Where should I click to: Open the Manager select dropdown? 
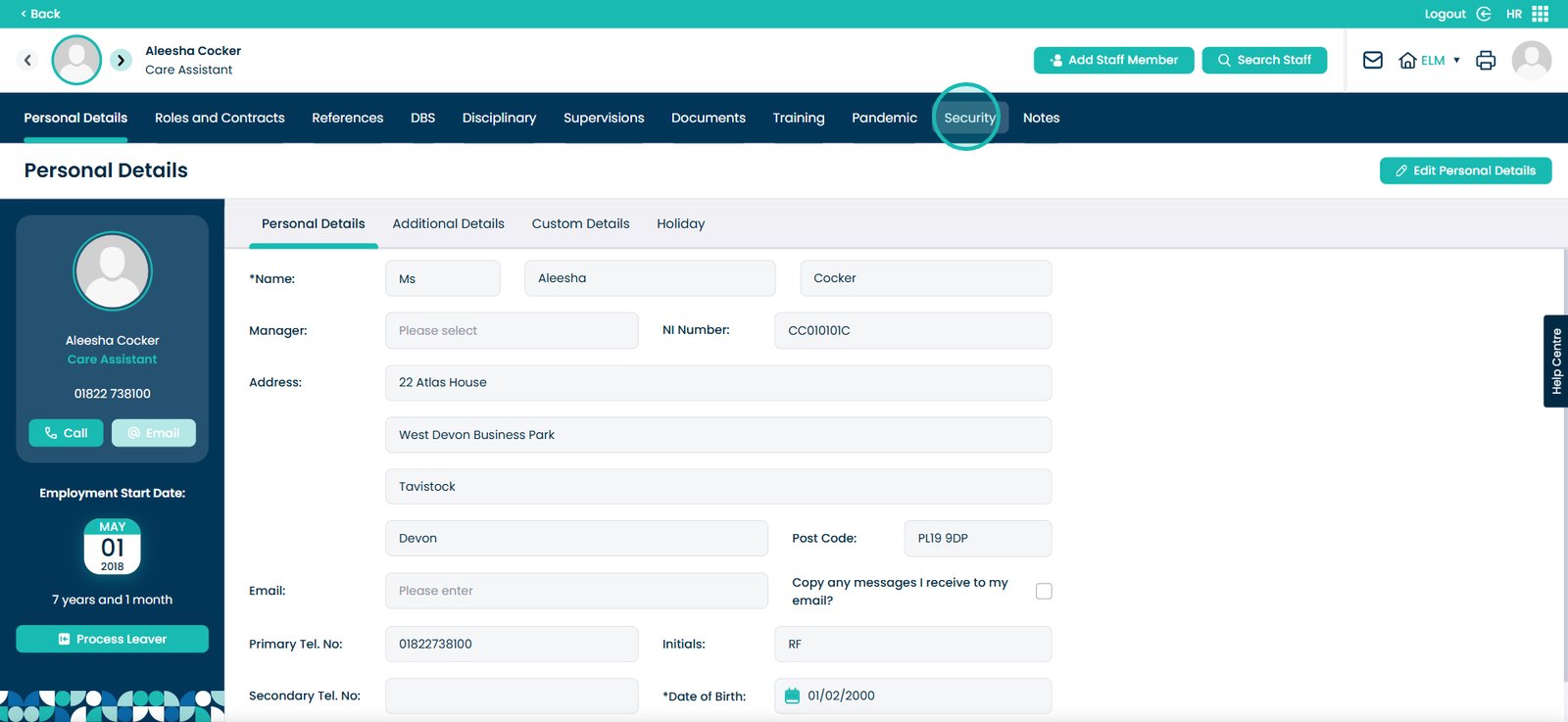coord(512,330)
